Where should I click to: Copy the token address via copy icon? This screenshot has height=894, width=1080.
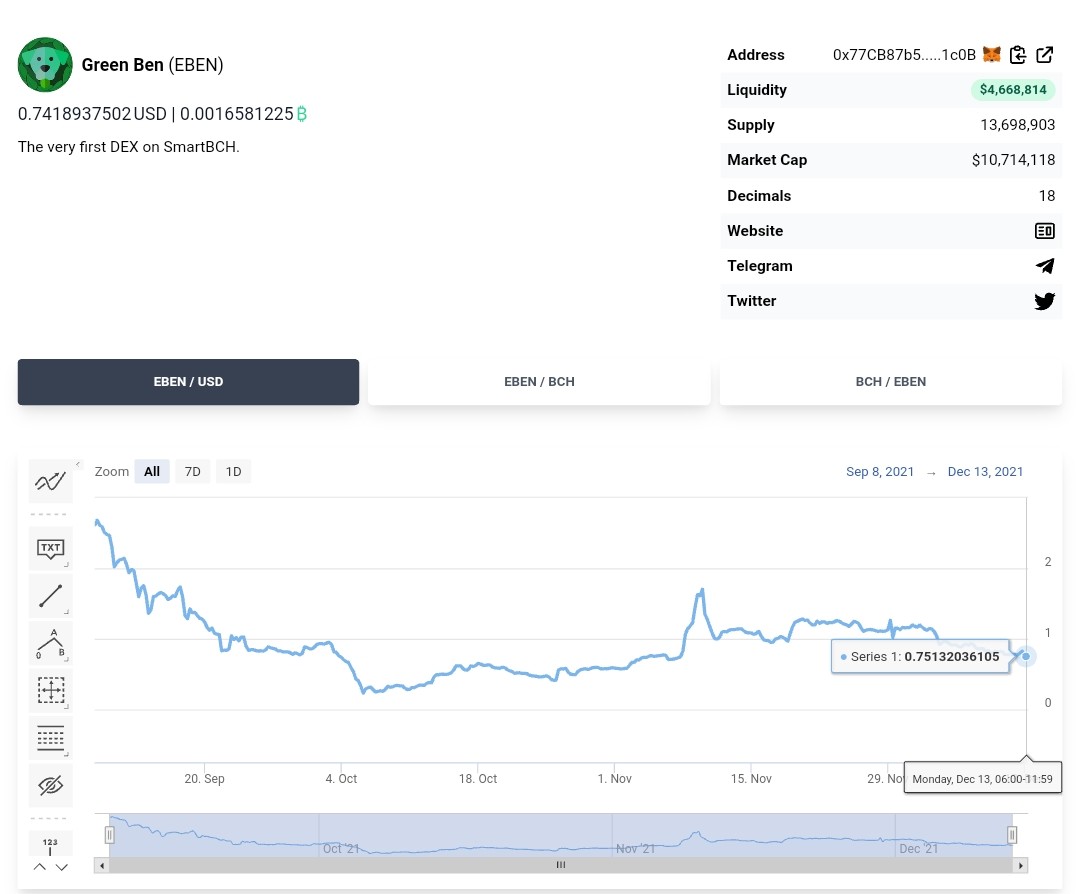[x=1018, y=54]
